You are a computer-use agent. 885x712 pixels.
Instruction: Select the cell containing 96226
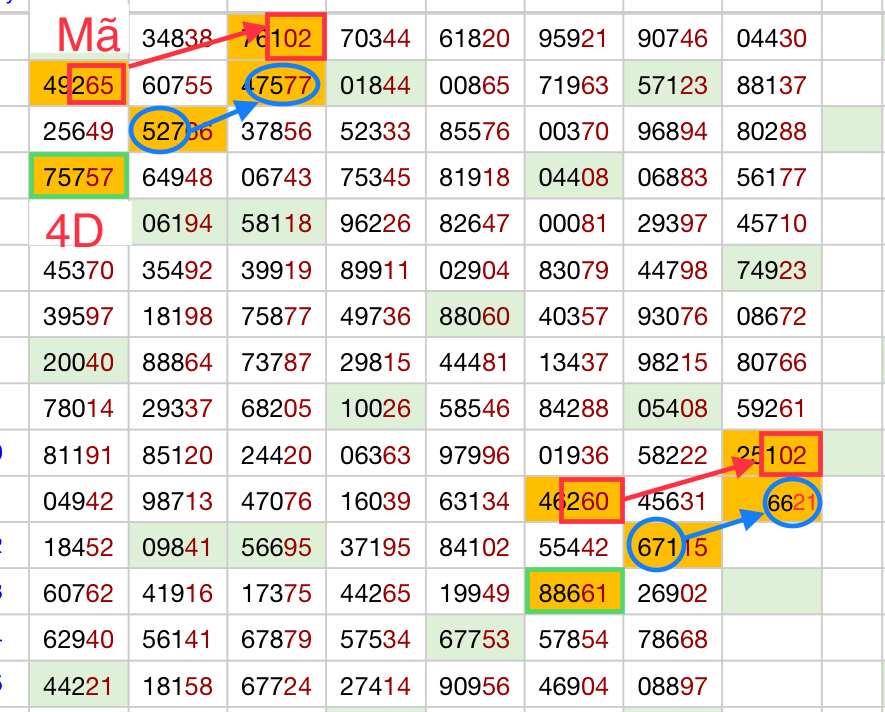(x=376, y=224)
